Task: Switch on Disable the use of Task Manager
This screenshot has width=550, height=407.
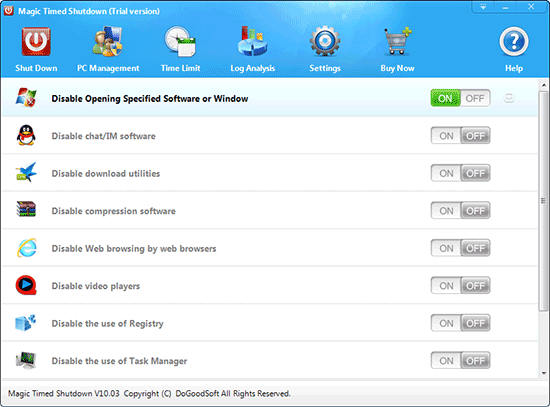Action: (x=446, y=361)
